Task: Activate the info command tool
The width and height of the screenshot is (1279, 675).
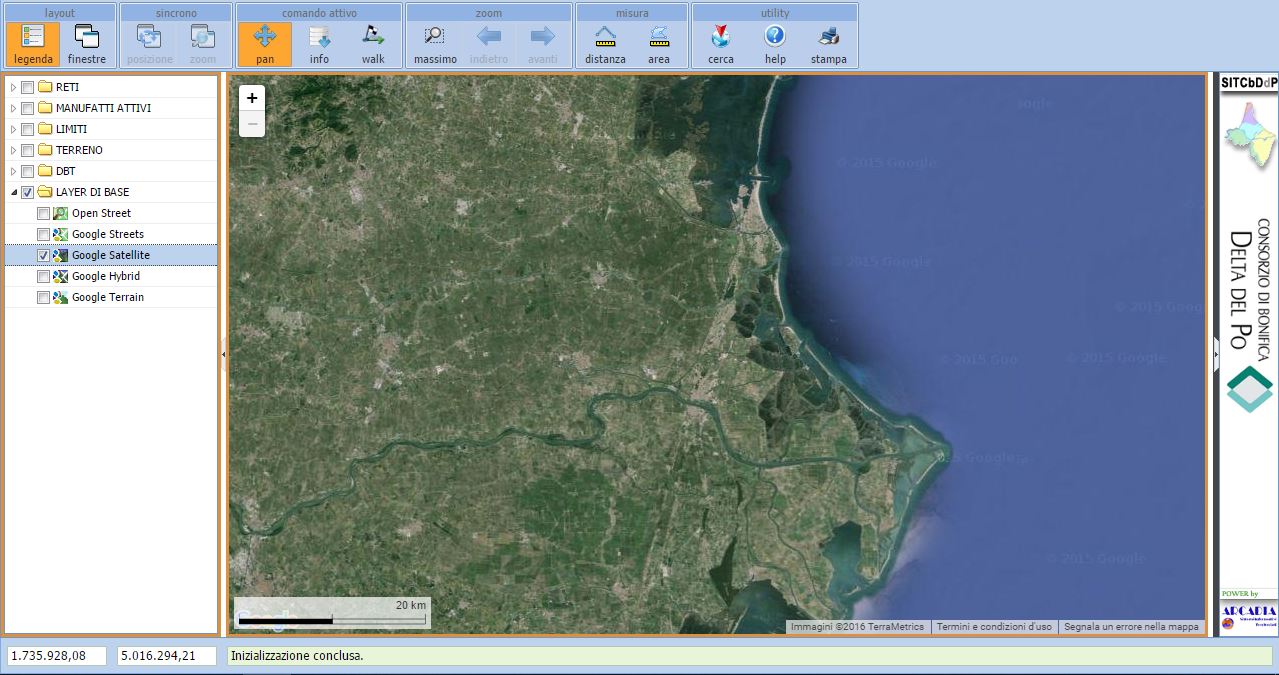Action: click(319, 45)
